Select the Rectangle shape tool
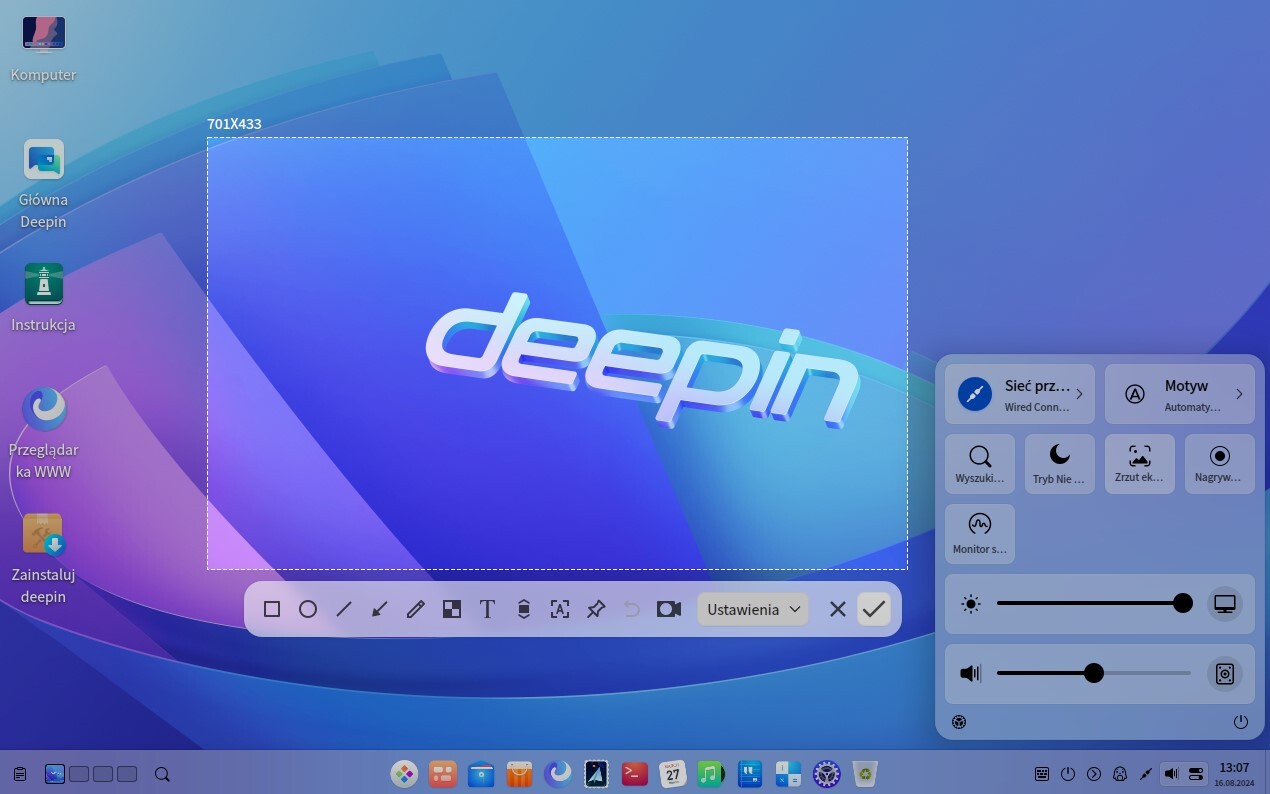The height and width of the screenshot is (794, 1270). click(x=272, y=609)
